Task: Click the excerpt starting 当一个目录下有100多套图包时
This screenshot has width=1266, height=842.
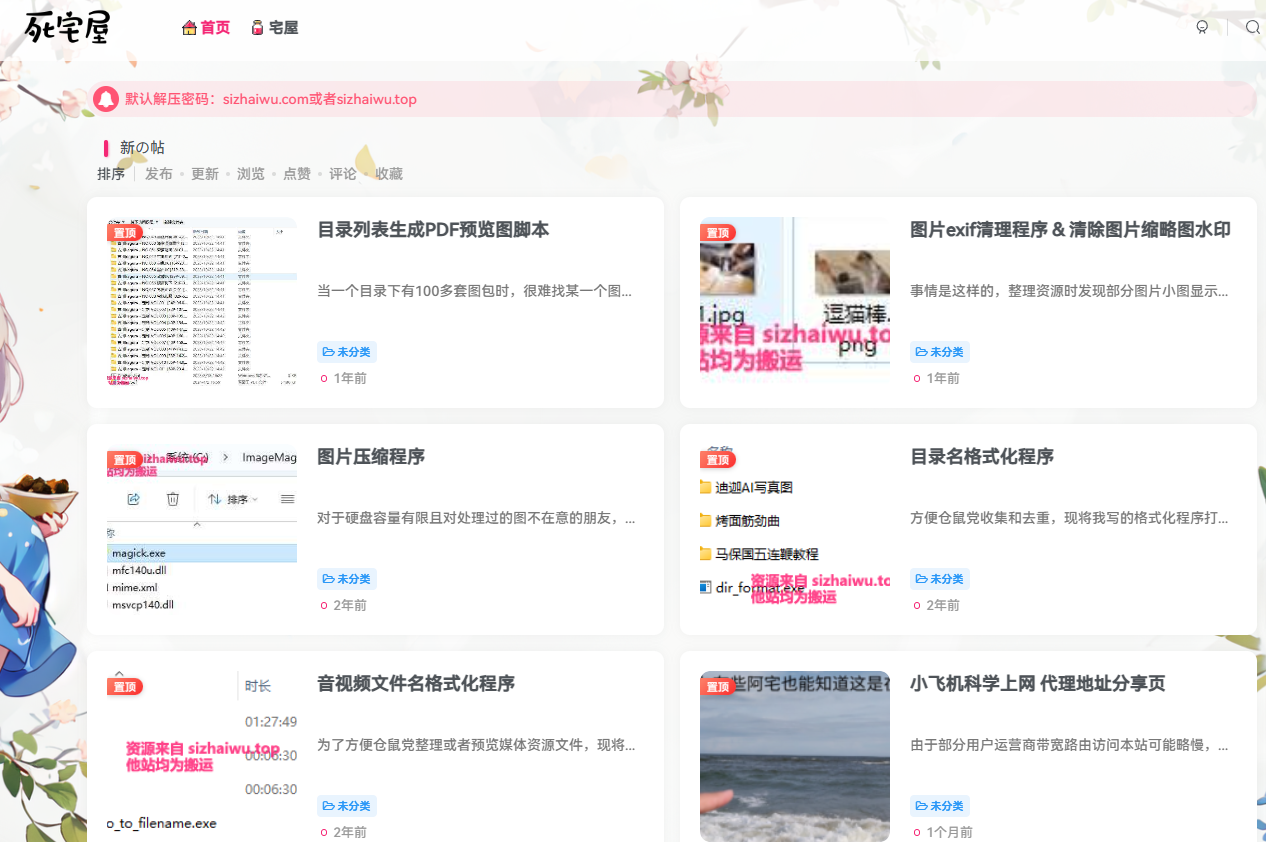Action: click(476, 291)
